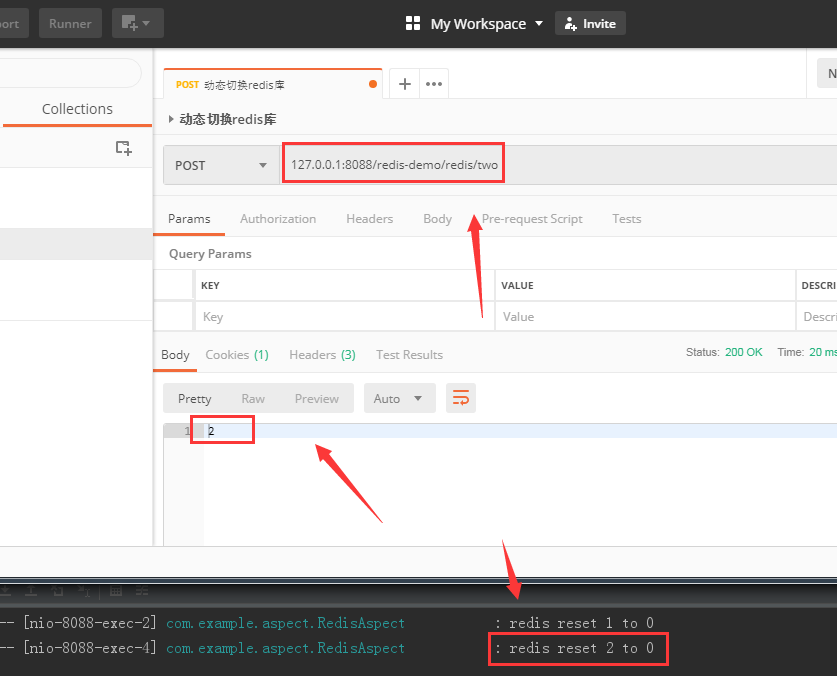Click the response line containing 2
837x676 pixels.
point(500,431)
